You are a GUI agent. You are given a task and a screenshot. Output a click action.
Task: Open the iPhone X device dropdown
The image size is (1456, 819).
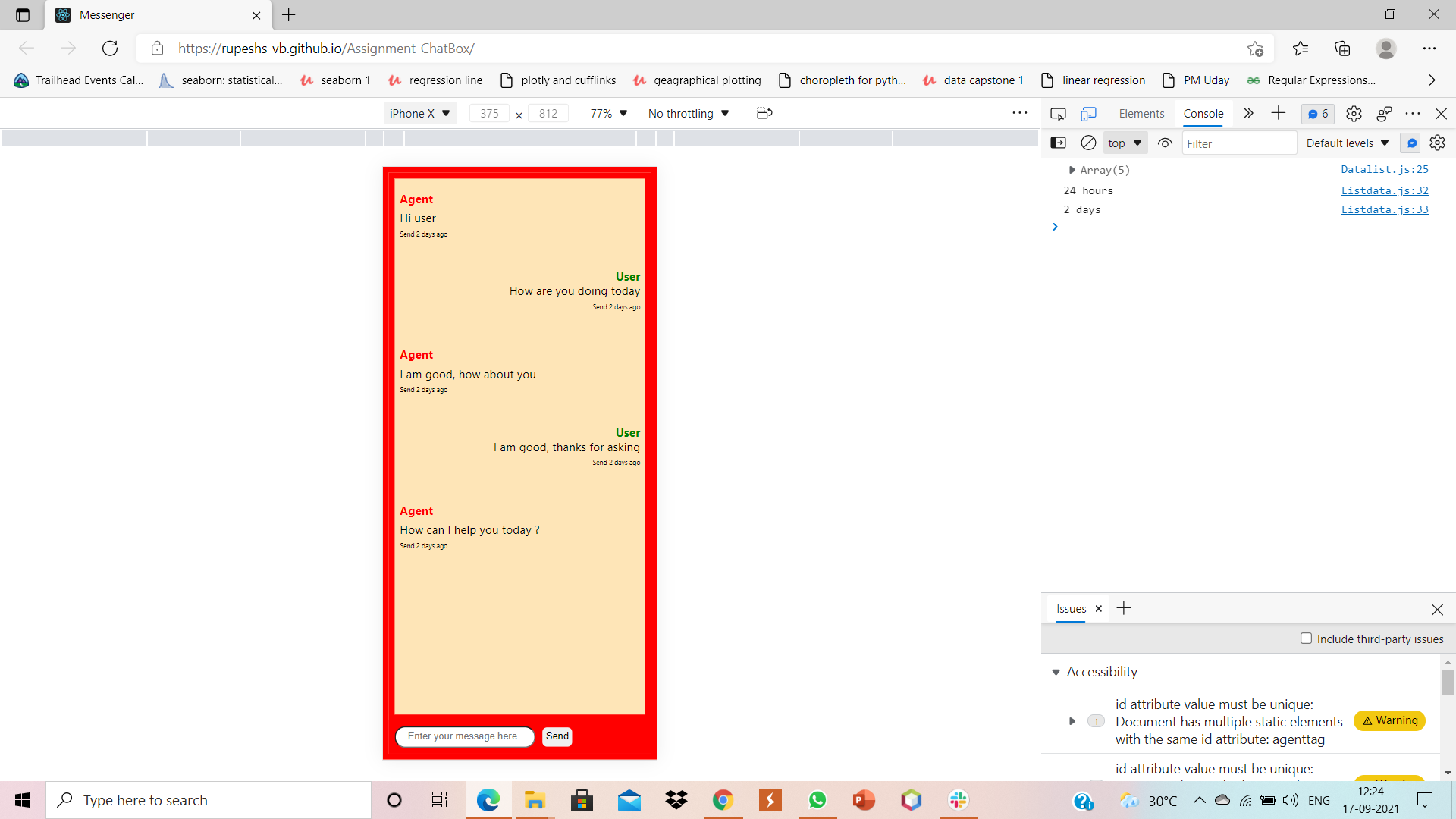pos(419,113)
